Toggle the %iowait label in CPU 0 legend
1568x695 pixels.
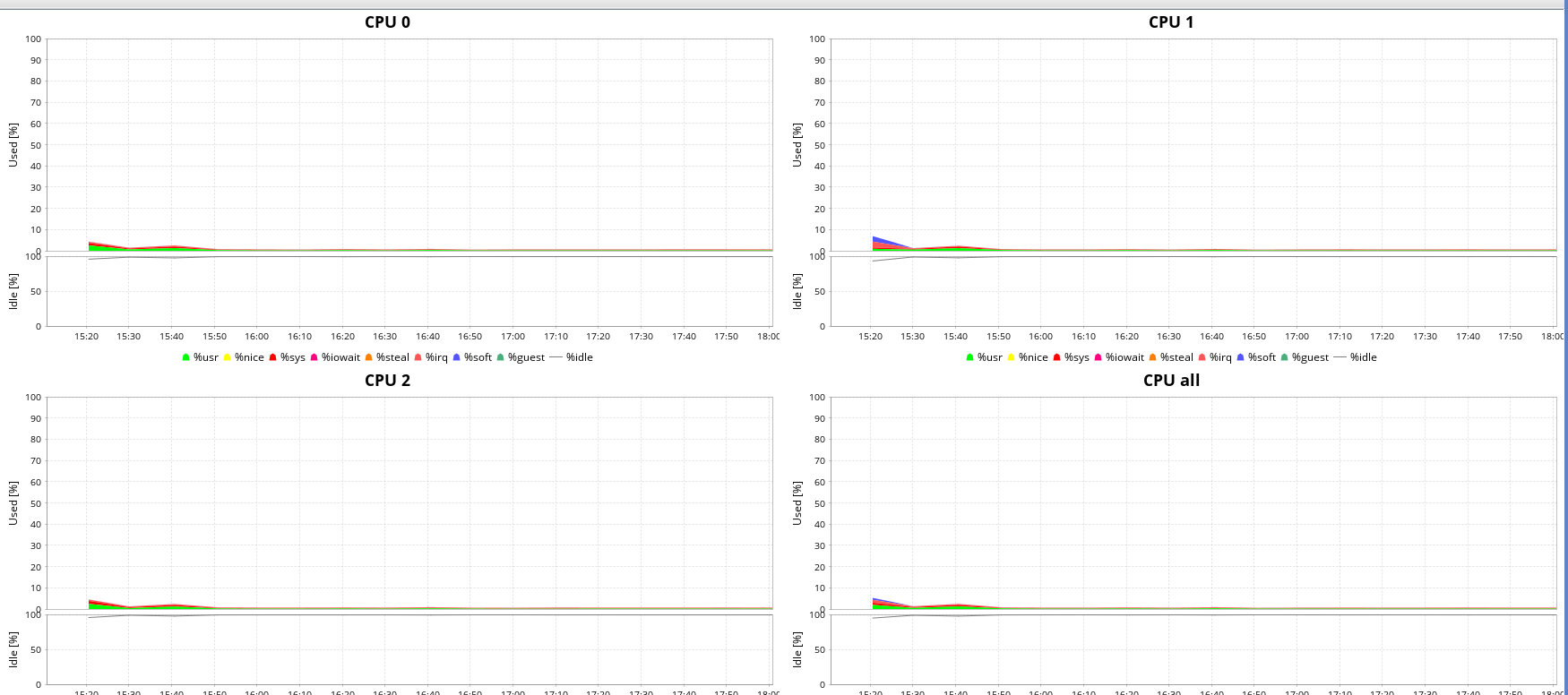[x=340, y=357]
